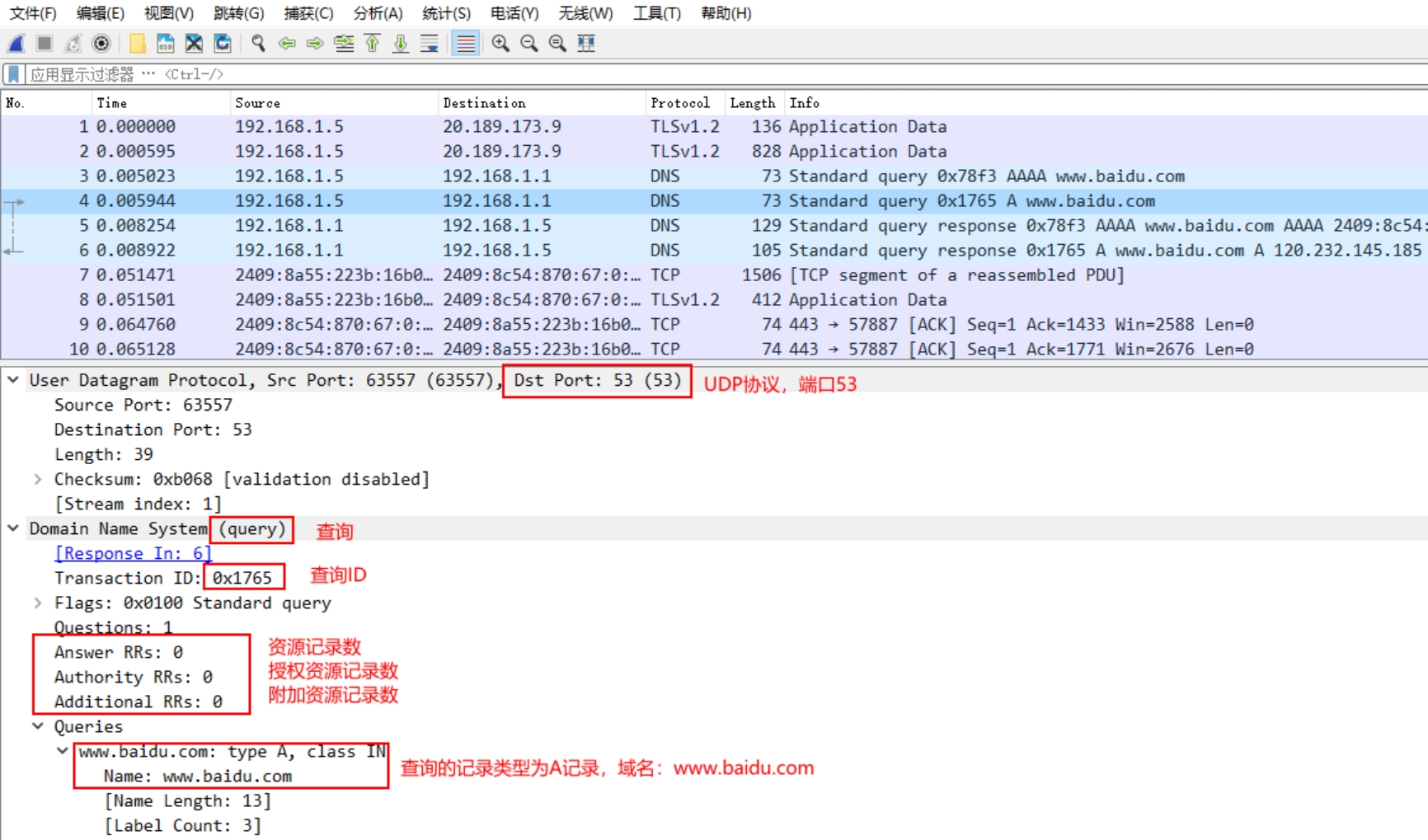Select the Destination Port: 53 field
This screenshot has width=1428, height=840.
[x=153, y=429]
